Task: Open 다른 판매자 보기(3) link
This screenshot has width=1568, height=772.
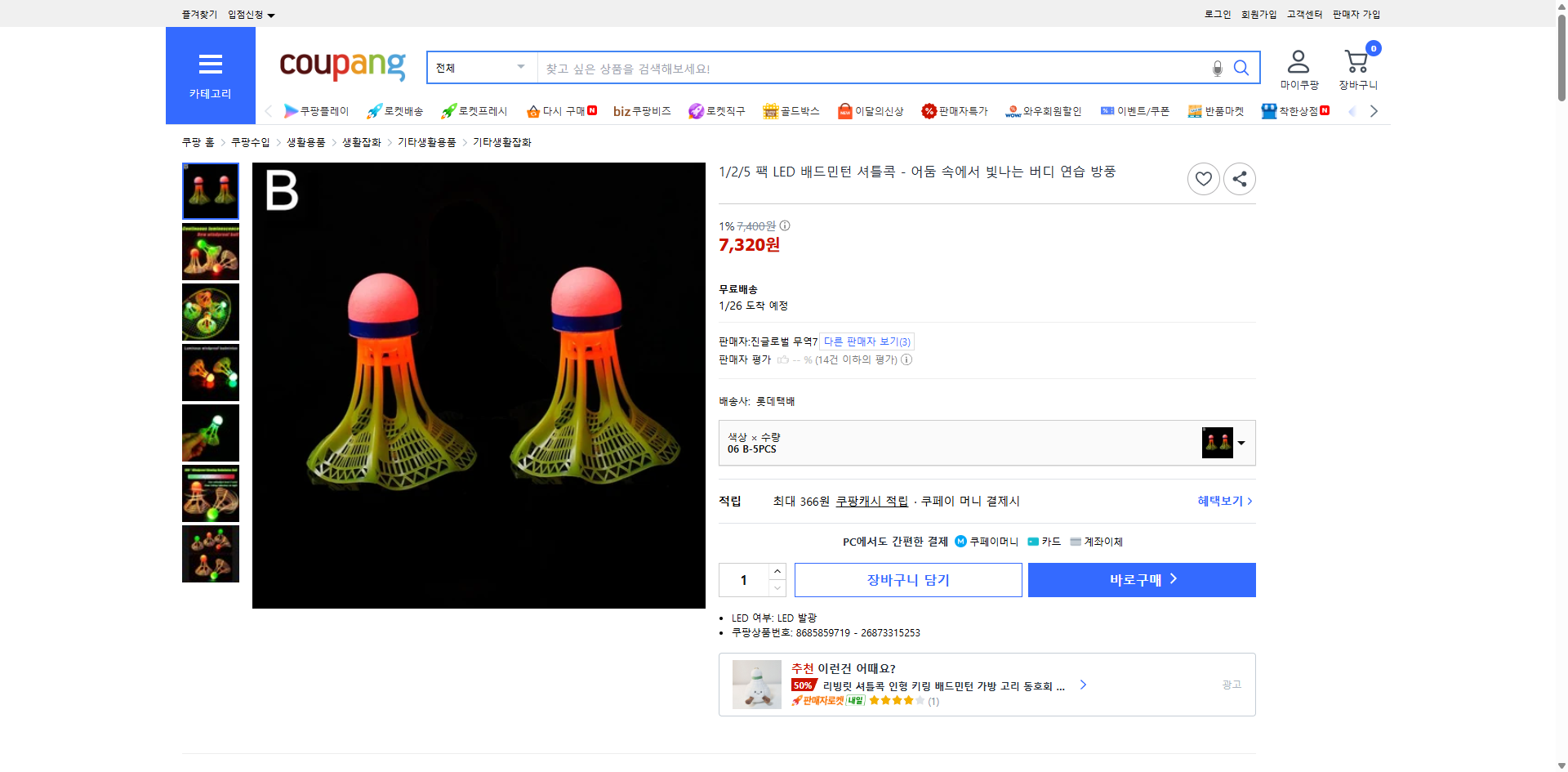Action: (866, 341)
